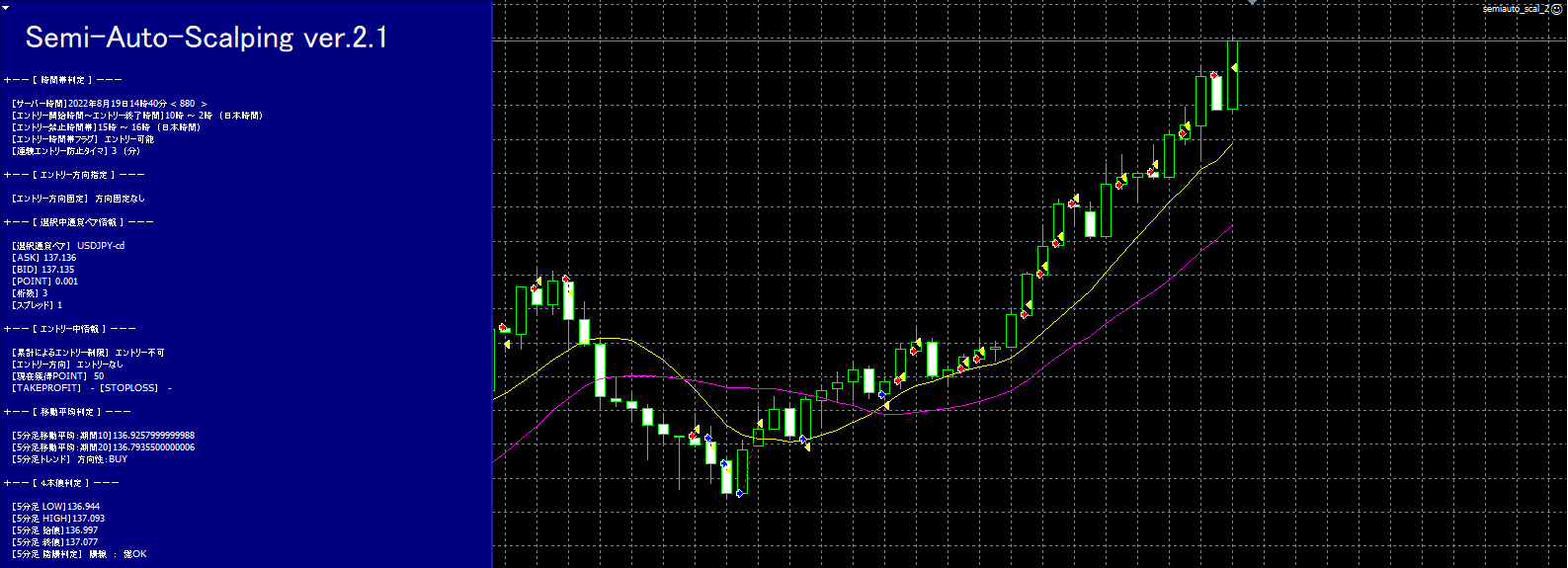Click the chart shift triangle marker at top

point(1253,3)
